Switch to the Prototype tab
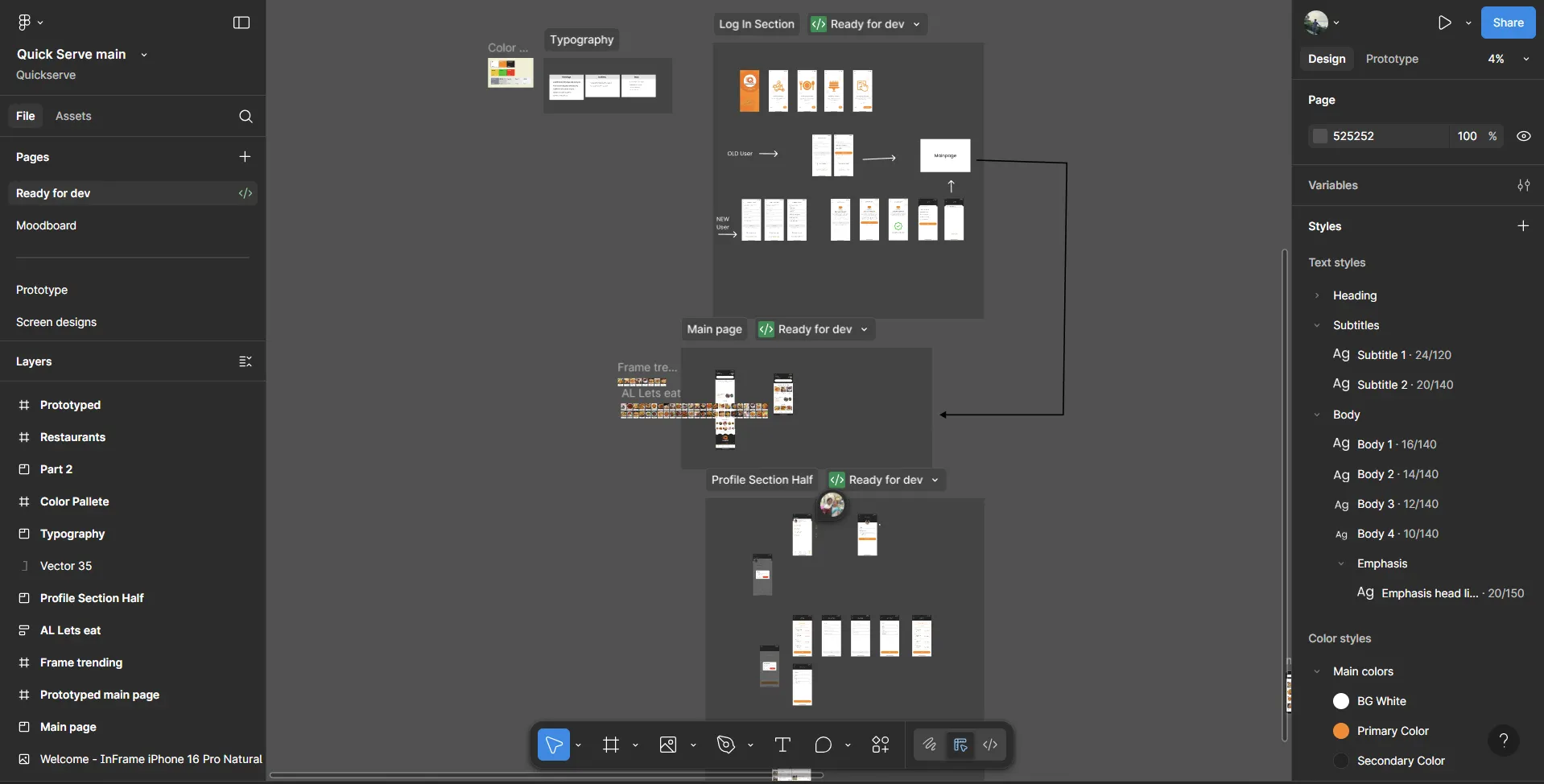Viewport: 1544px width, 784px height. 1392,59
